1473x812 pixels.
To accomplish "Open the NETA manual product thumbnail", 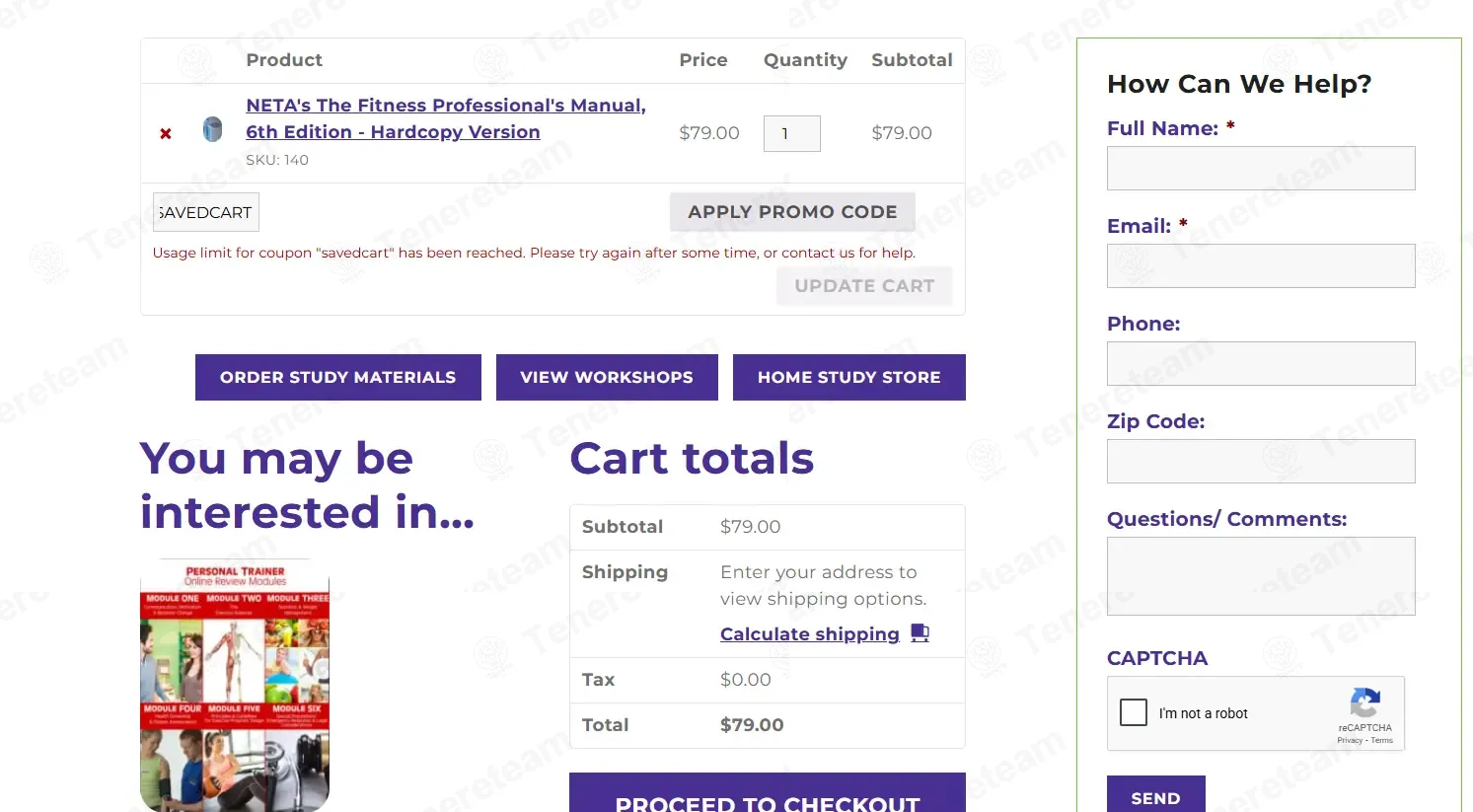I will point(212,129).
